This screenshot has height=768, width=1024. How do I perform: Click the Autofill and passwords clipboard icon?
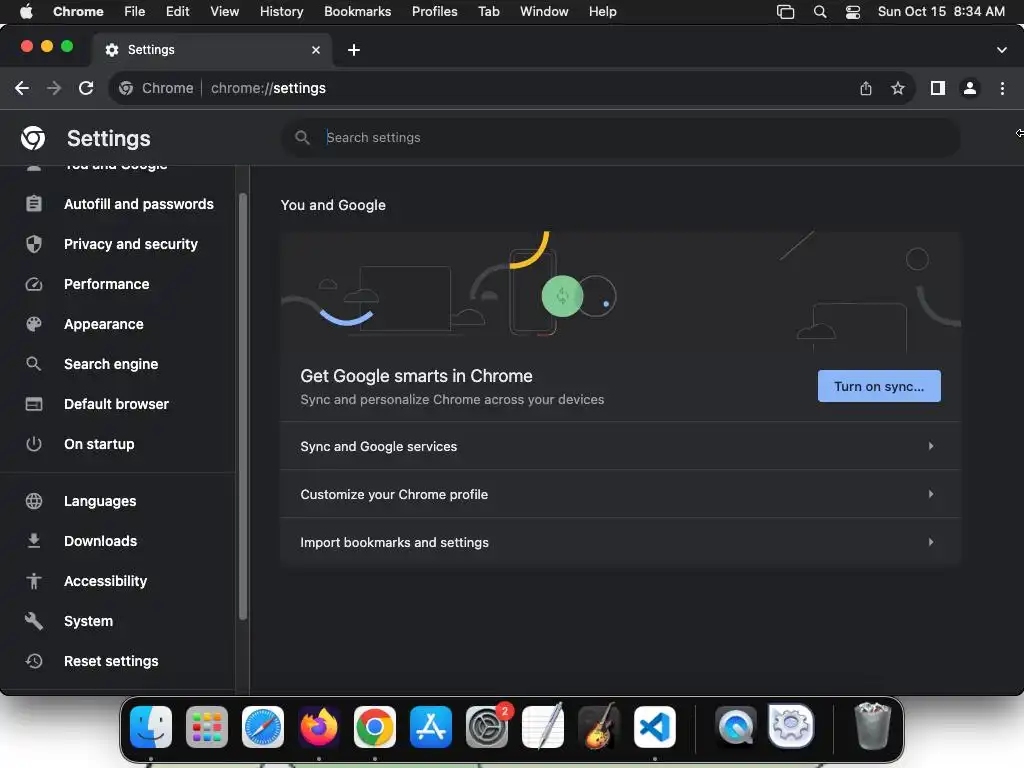(33, 204)
